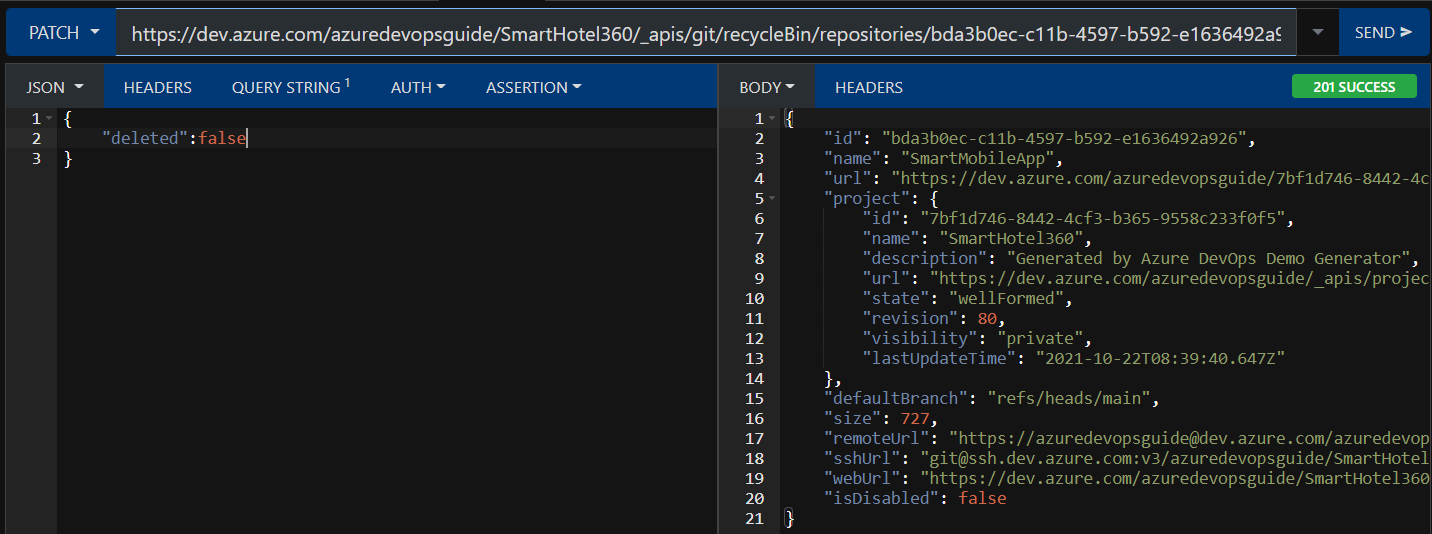
Task: Click the "description" Generated by Azure DevOps line
Action: [1140, 258]
